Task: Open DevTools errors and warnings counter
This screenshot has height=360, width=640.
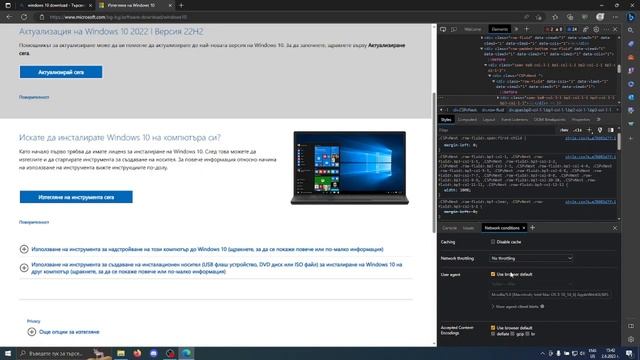Action: (x=554, y=29)
